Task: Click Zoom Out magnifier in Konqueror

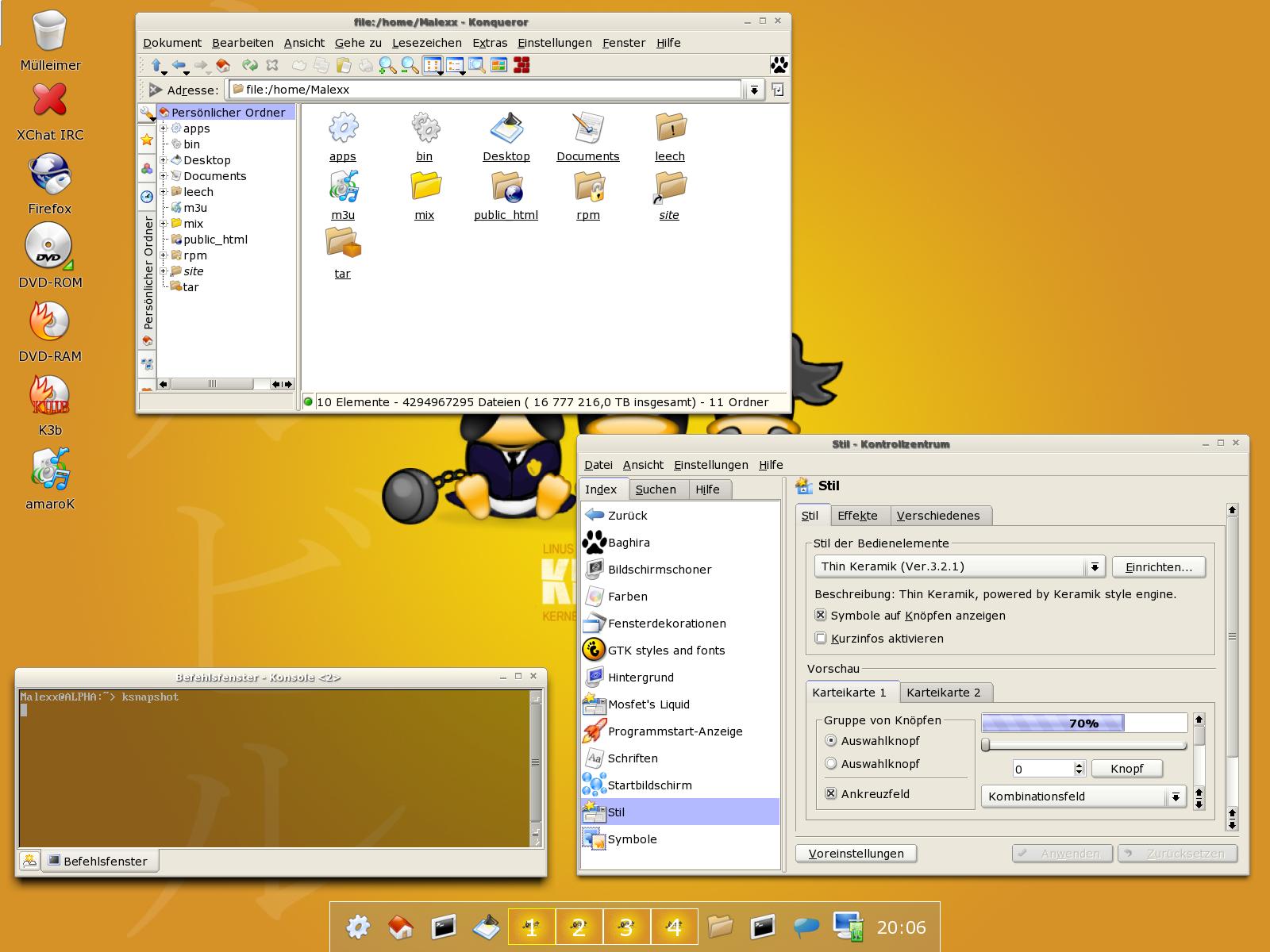Action: pyautogui.click(x=410, y=65)
